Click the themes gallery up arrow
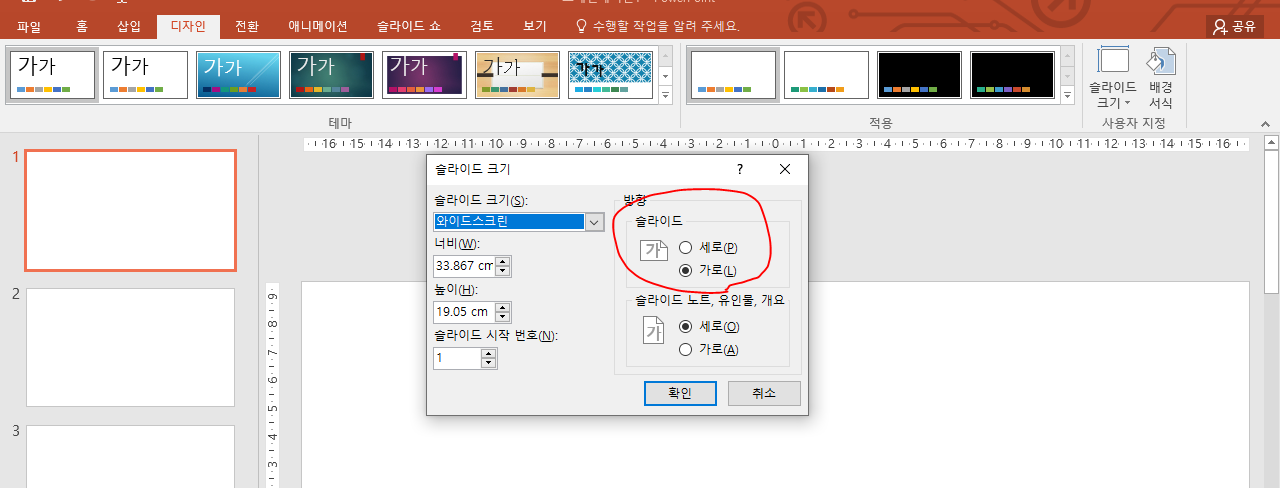This screenshot has width=1280, height=488. pos(666,57)
